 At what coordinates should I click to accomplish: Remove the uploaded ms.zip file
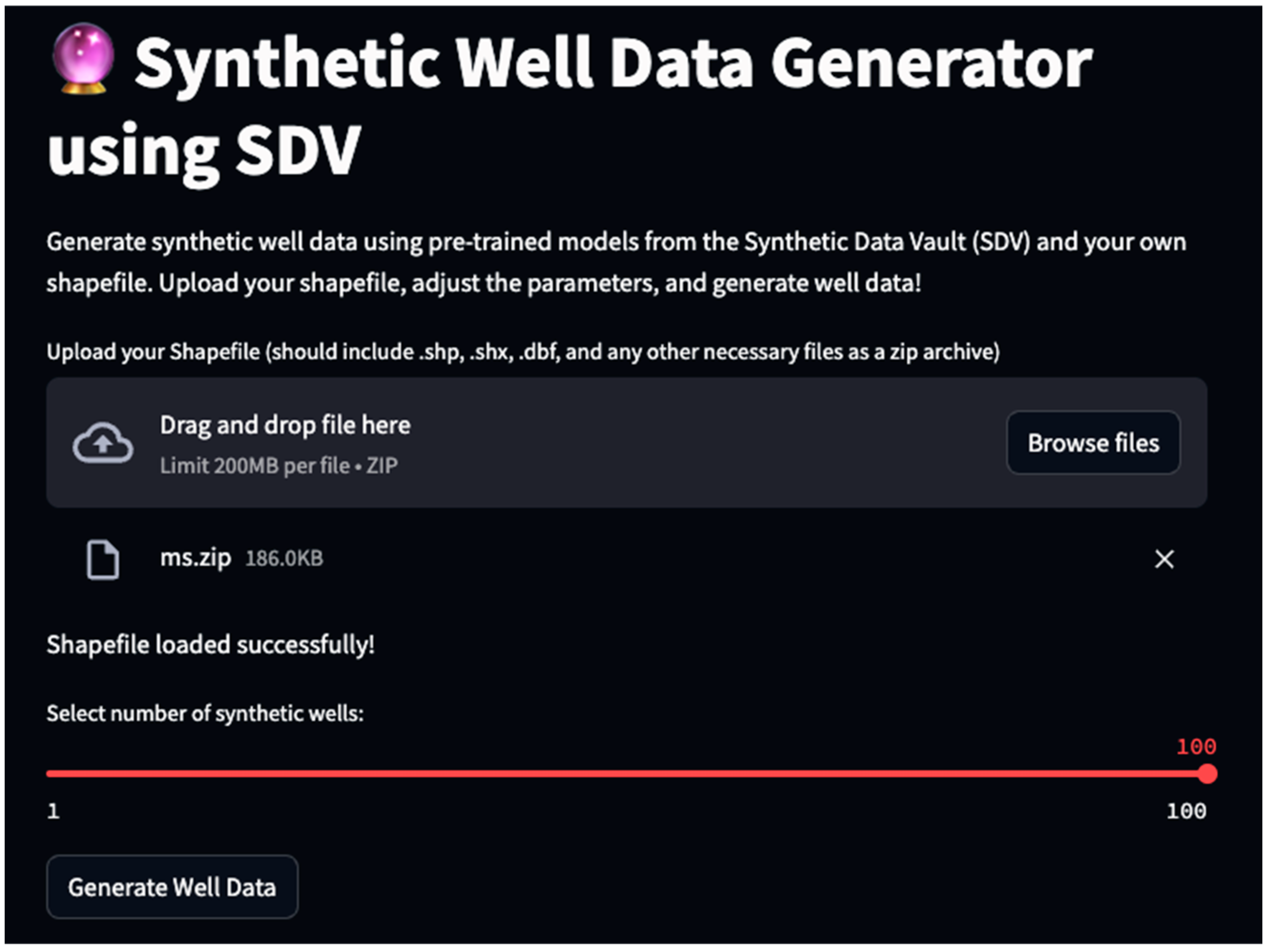pyautogui.click(x=1164, y=559)
